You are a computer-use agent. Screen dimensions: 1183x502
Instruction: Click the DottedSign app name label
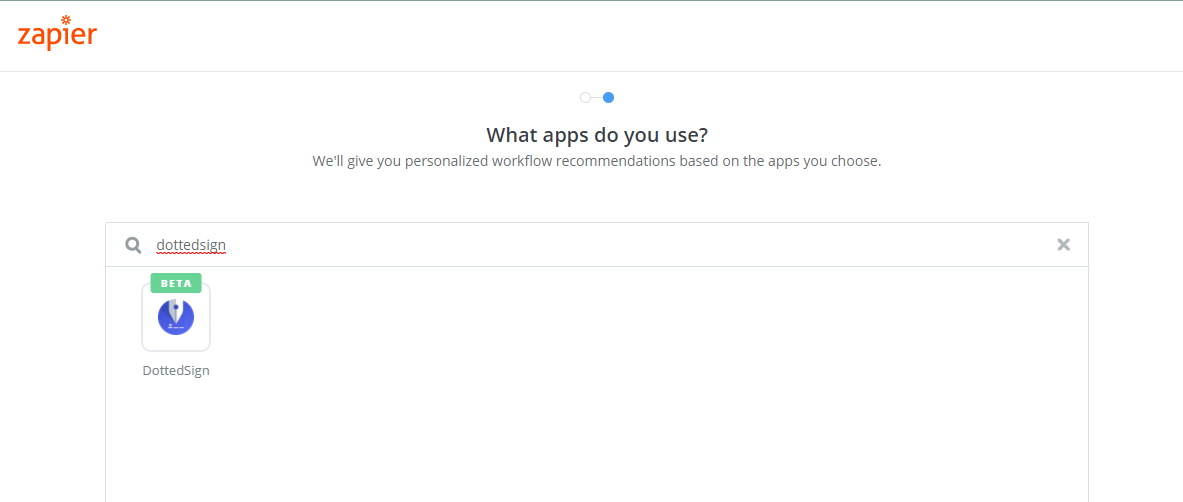[x=176, y=371]
